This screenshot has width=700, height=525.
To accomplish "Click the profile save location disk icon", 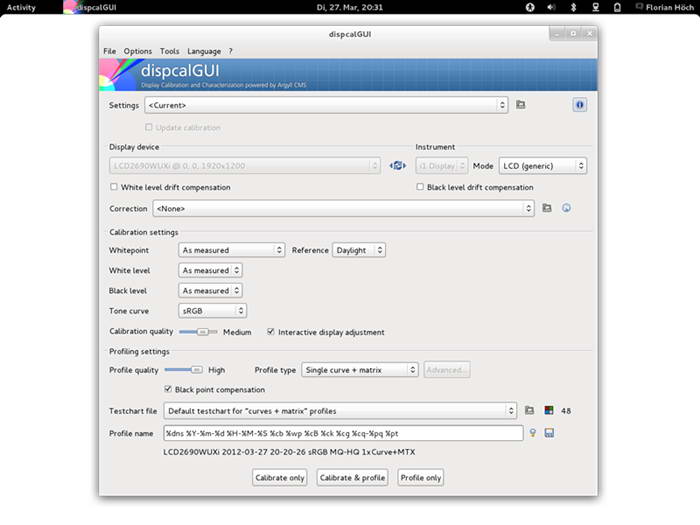I will (549, 433).
